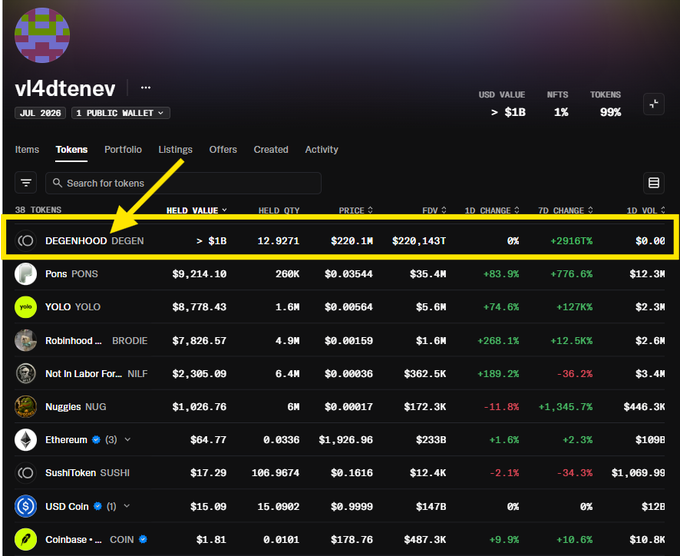Click YOLO 7D change +127K%
The image size is (680, 556).
click(x=575, y=307)
